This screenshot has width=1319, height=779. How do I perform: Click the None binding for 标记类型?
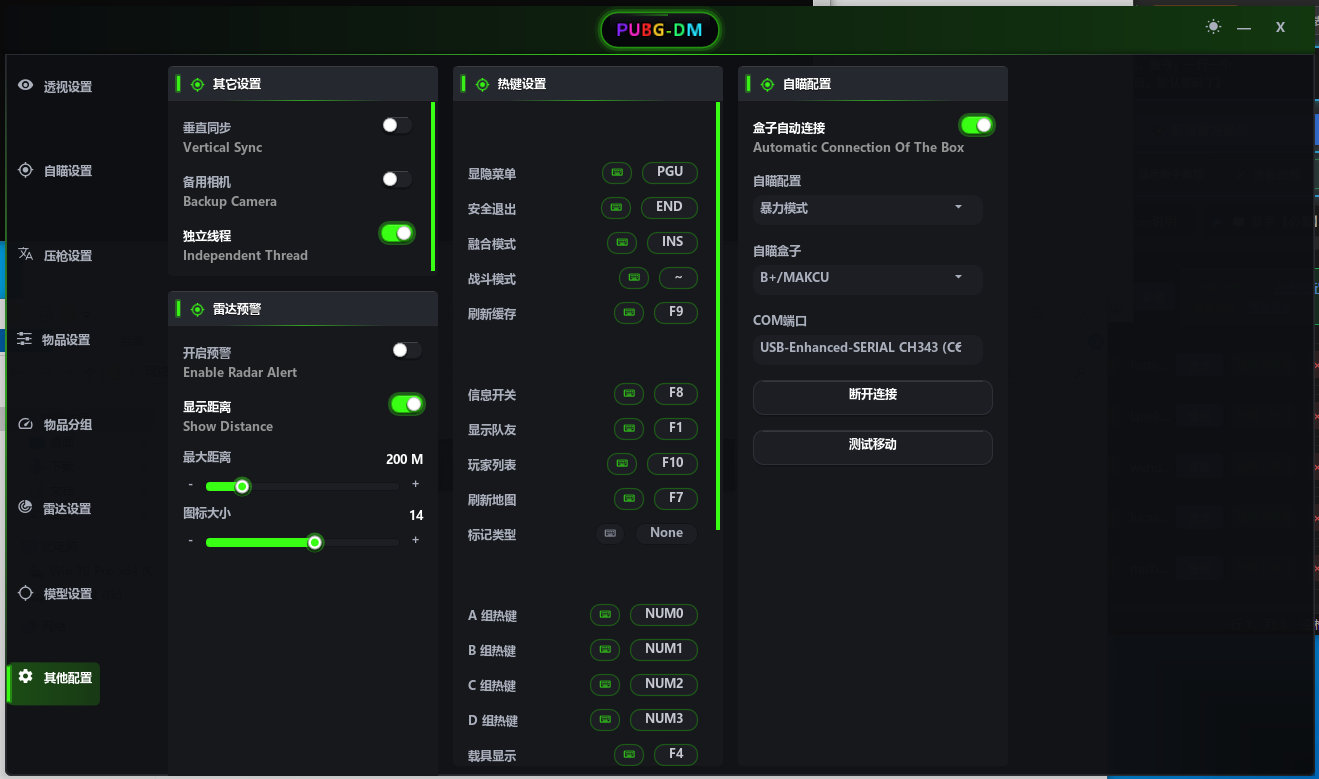tap(667, 534)
